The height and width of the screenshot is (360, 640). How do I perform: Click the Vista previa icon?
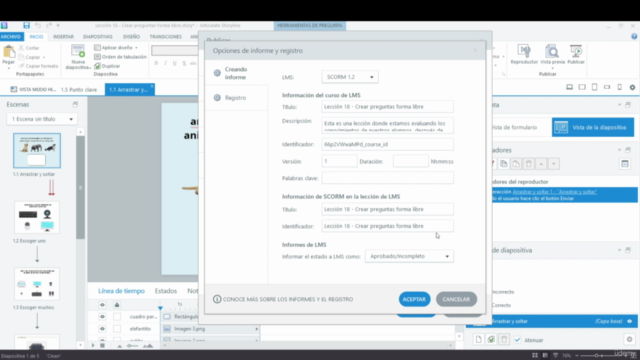(x=552, y=51)
